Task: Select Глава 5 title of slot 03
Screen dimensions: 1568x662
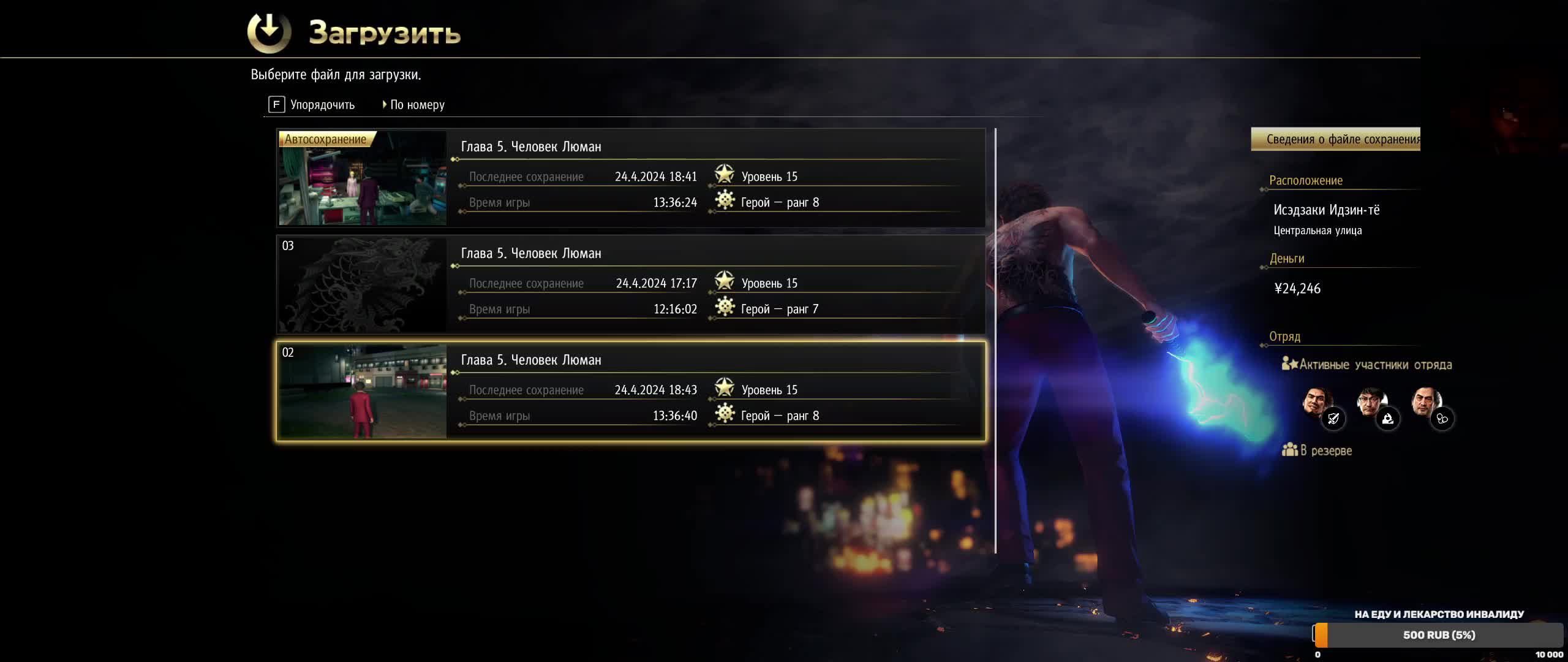Action: [531, 253]
